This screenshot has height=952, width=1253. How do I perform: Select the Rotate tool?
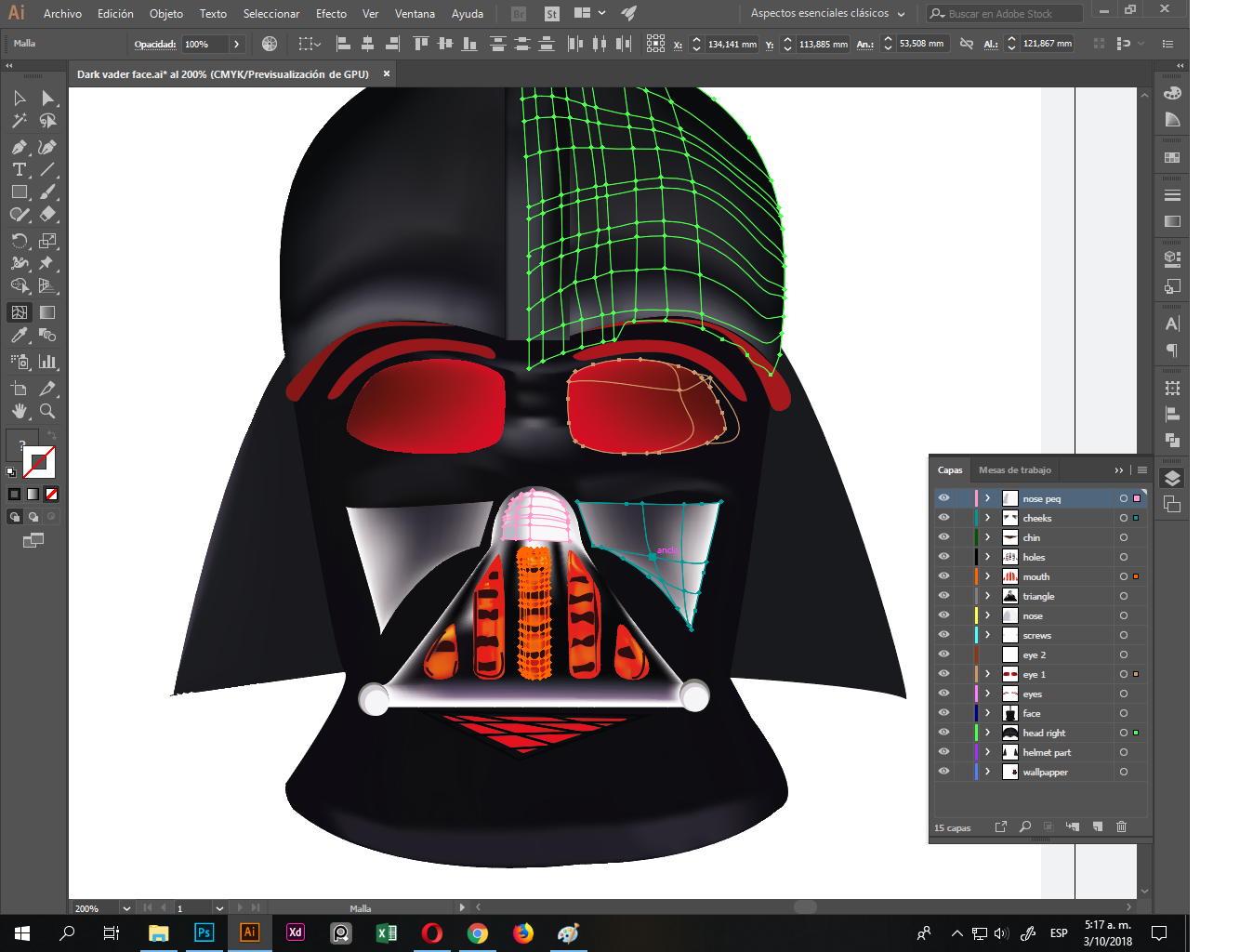tap(20, 241)
